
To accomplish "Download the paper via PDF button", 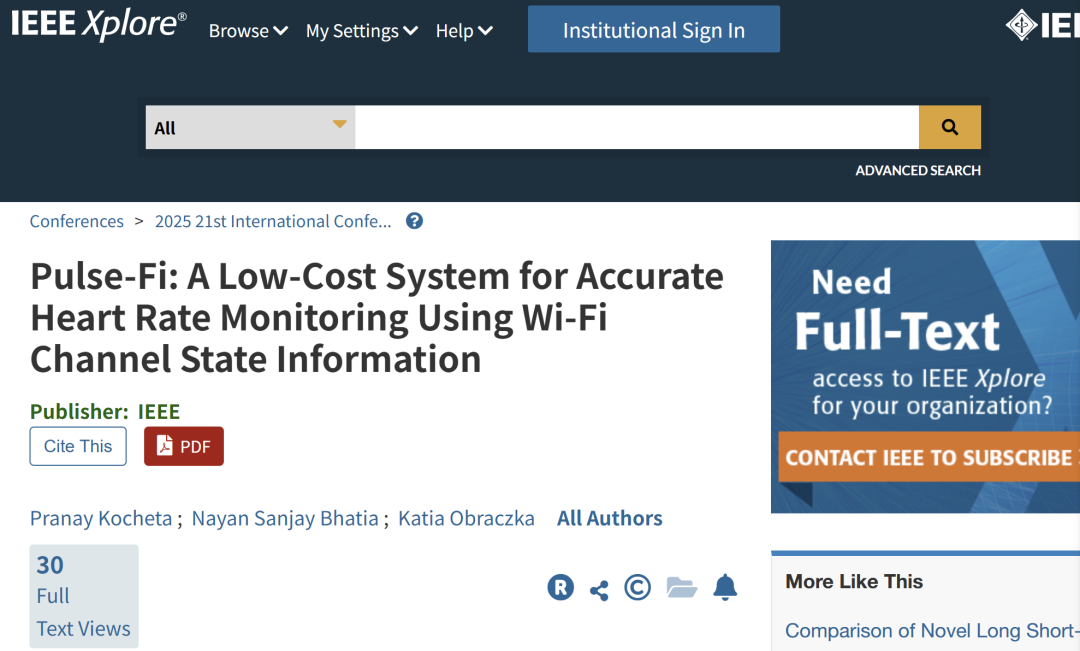I will [x=184, y=446].
